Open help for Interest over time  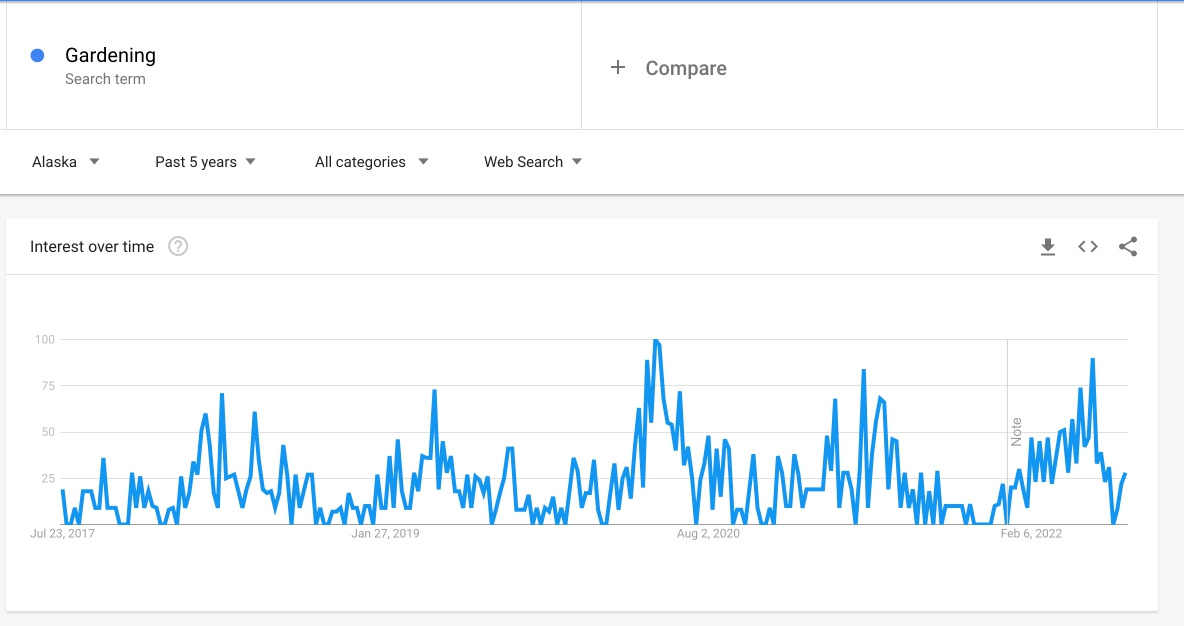coord(178,246)
